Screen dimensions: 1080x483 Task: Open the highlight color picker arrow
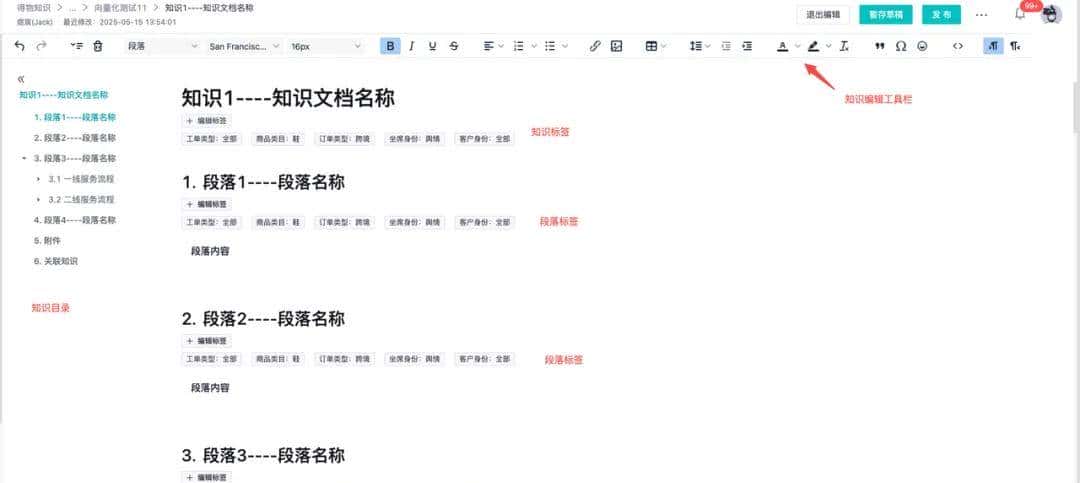click(829, 46)
